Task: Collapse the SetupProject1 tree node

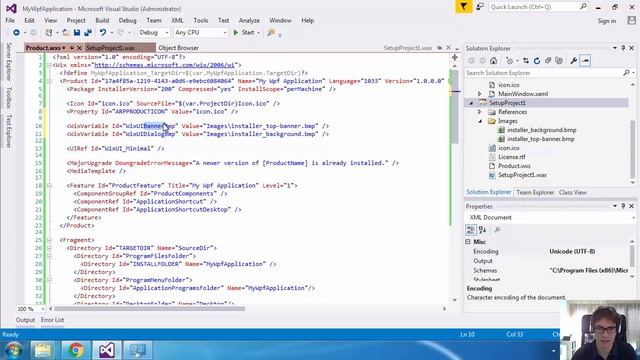Action: (471, 103)
